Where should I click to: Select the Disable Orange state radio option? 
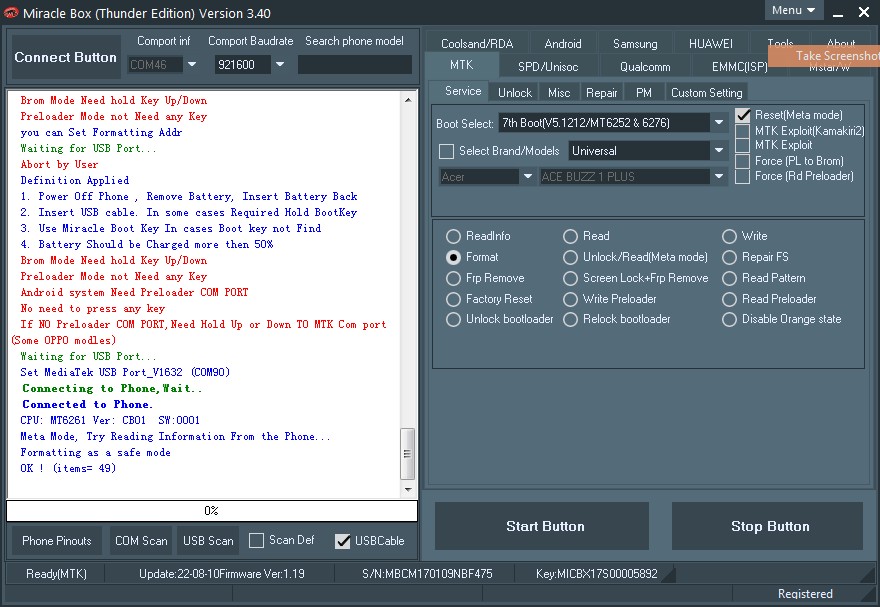tap(729, 320)
